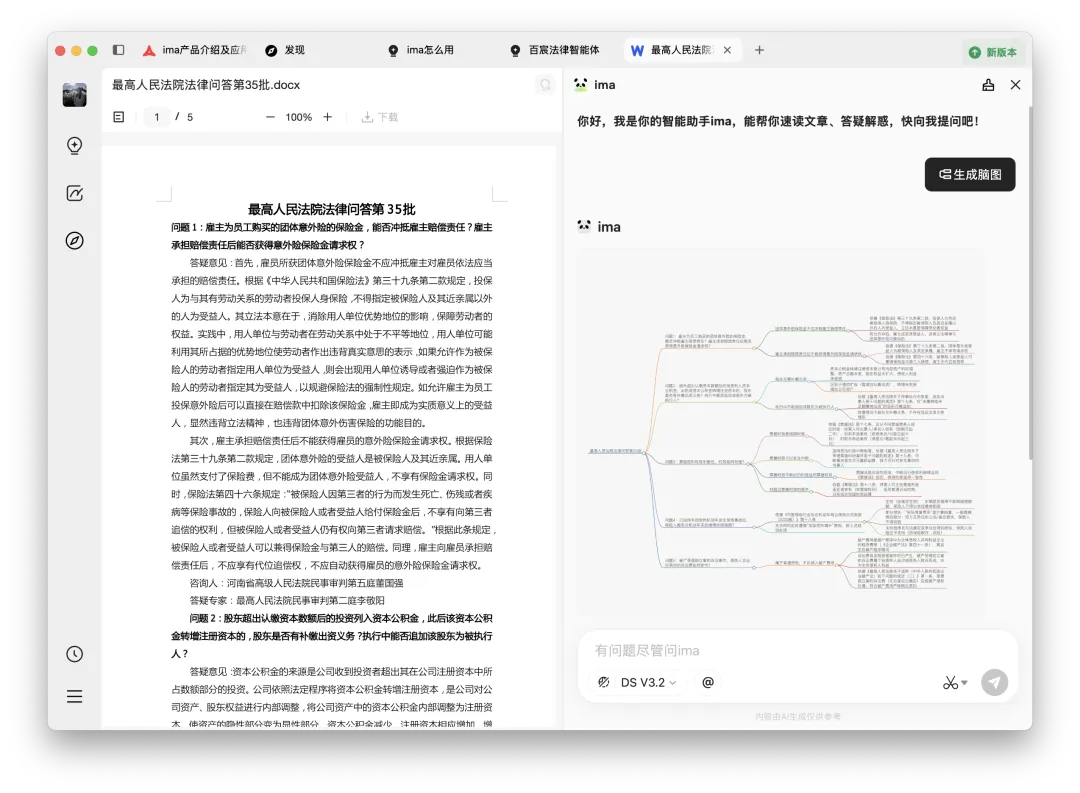Screen dimensions: 1080x793
Task: Open the notes edit icon in sidebar
Action: [74, 193]
